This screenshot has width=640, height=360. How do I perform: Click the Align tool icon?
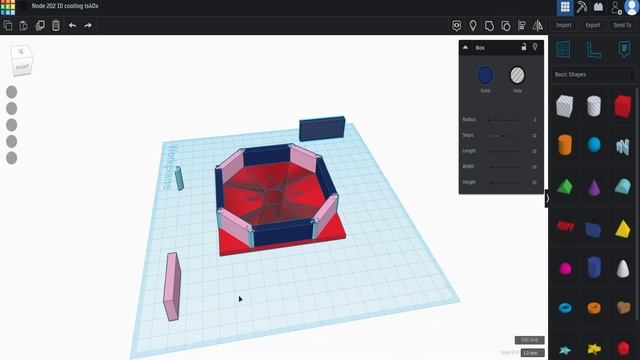click(522, 25)
